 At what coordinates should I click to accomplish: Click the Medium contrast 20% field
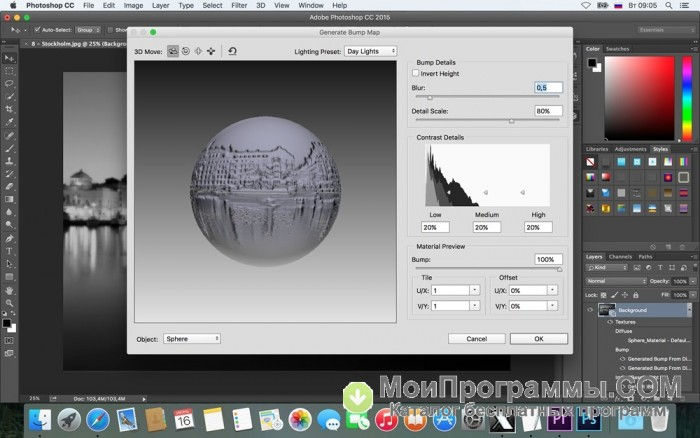487,227
